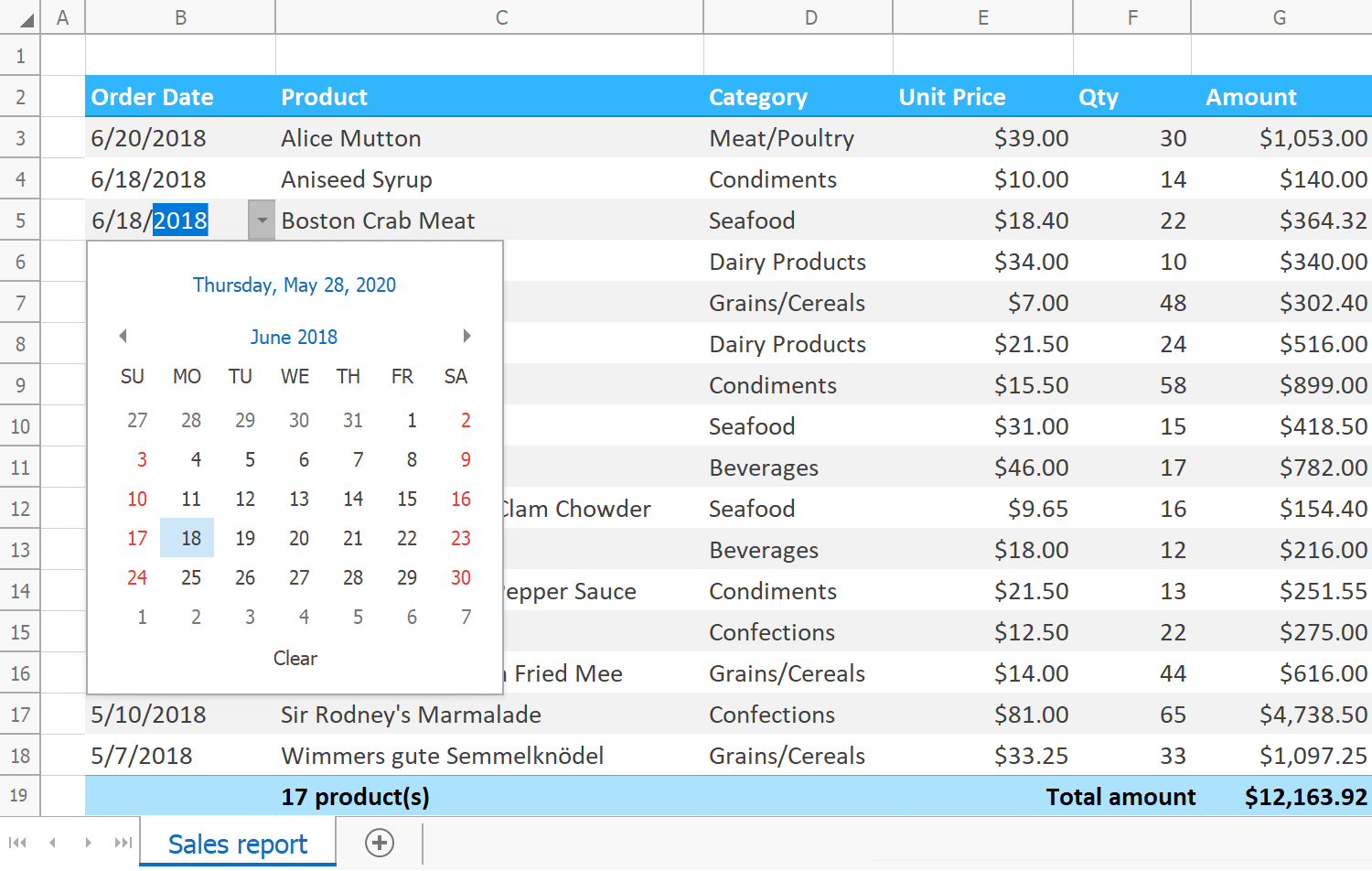Image resolution: width=1372 pixels, height=871 pixels.
Task: Select row 3 header
Action: click(19, 137)
